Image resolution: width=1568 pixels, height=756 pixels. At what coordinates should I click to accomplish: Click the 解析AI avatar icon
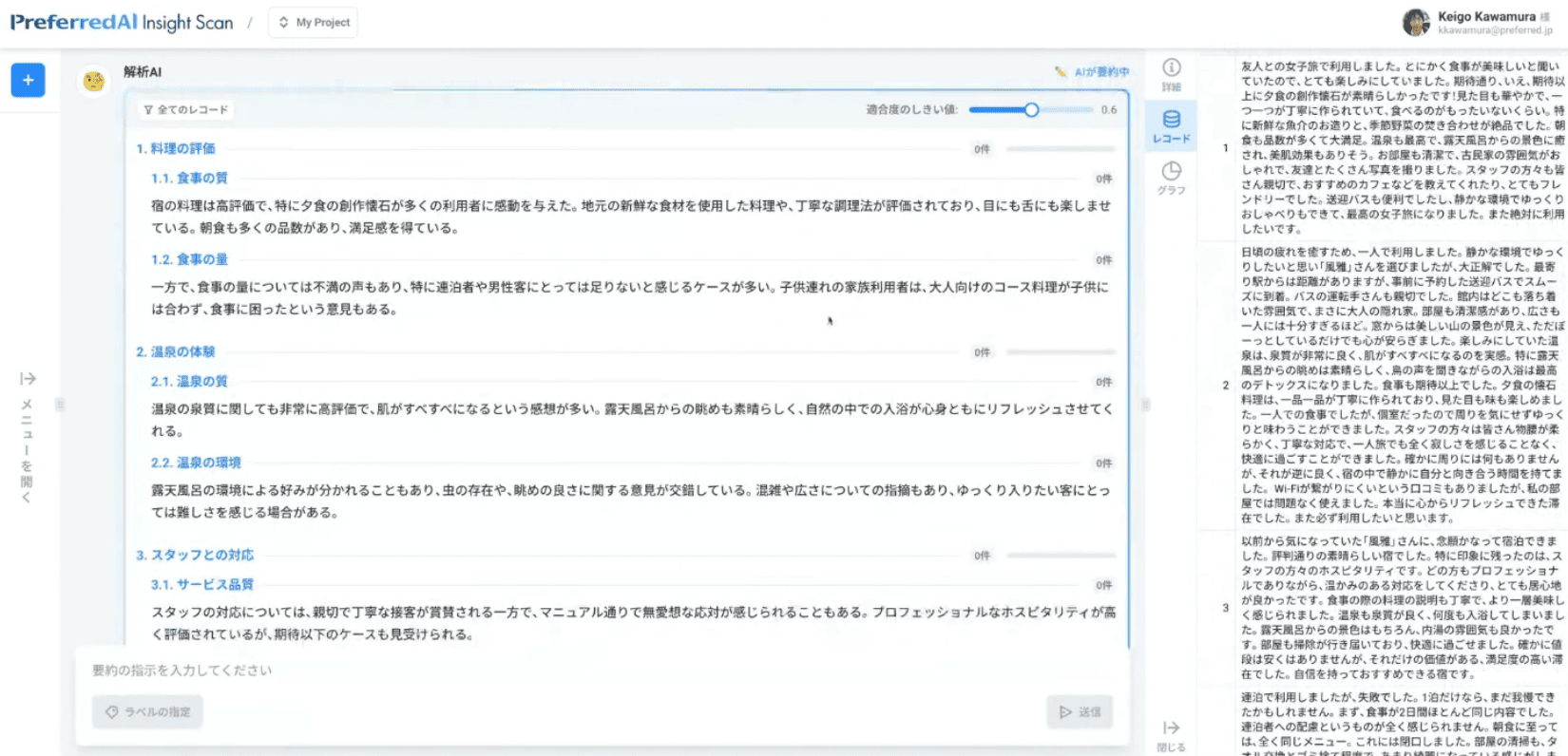(93, 82)
